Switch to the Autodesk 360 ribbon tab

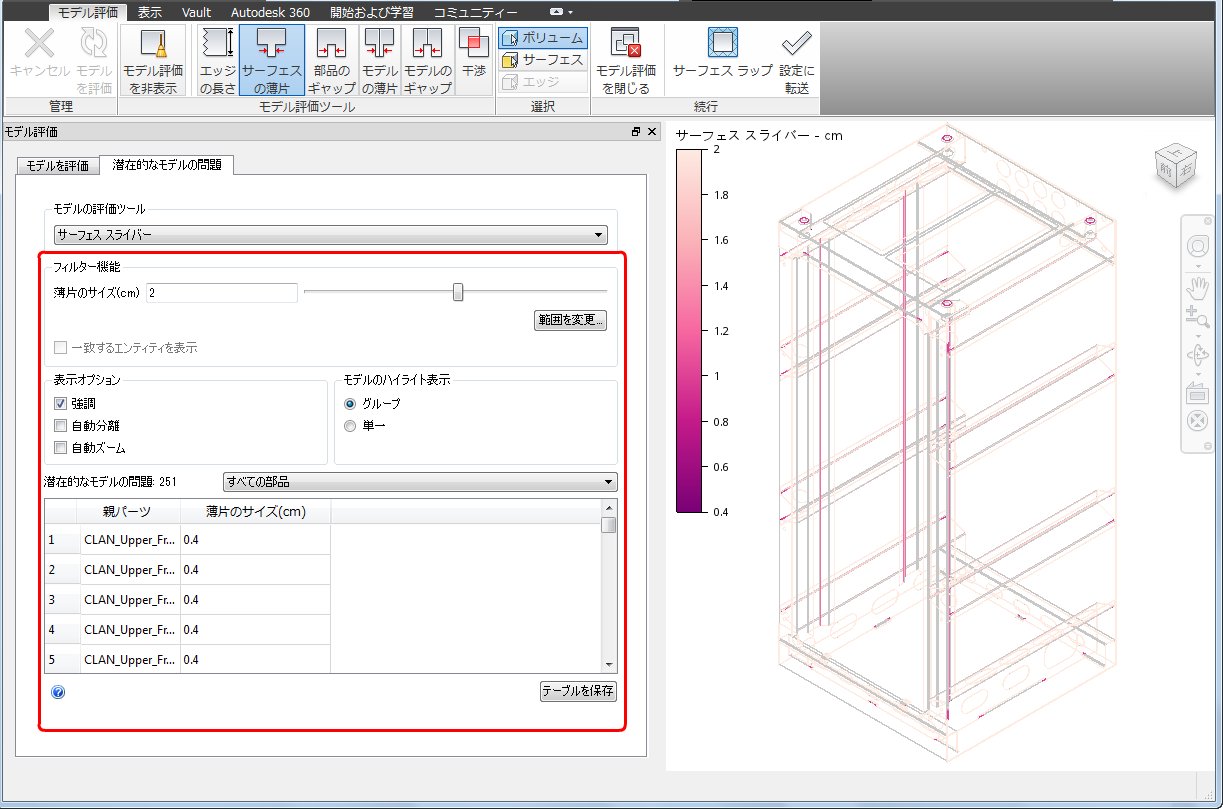pos(270,13)
